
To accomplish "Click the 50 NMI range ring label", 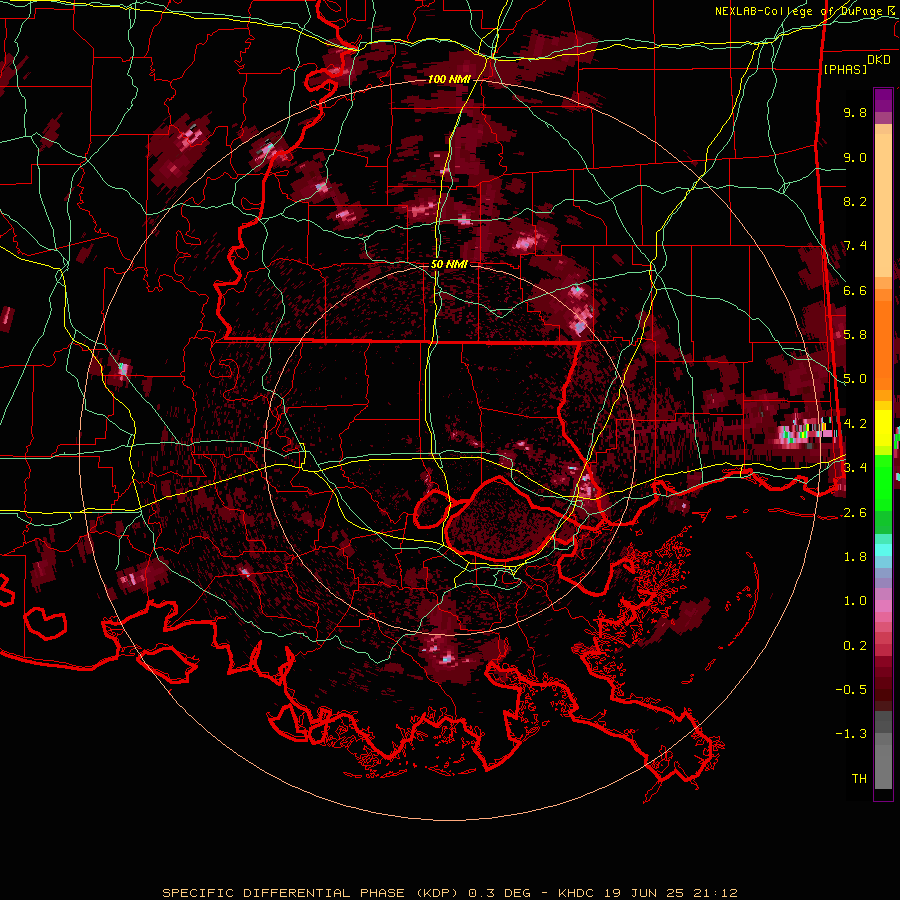I will coord(449,264).
